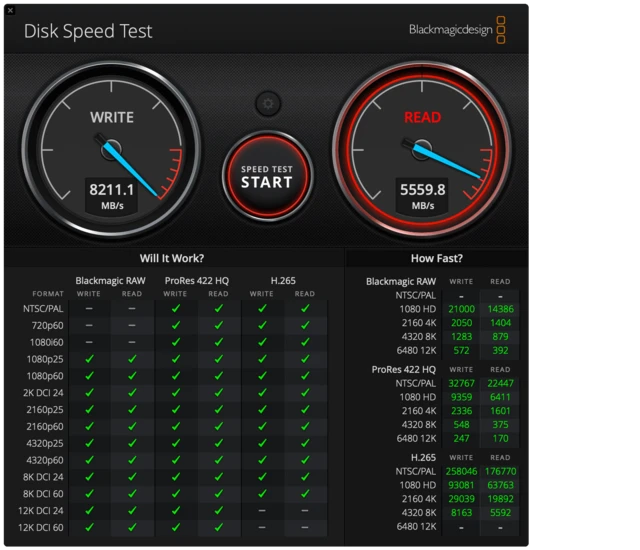Click the 1283 write value for 4320 8K
Viewport: 640px width, 550px height.
point(462,337)
